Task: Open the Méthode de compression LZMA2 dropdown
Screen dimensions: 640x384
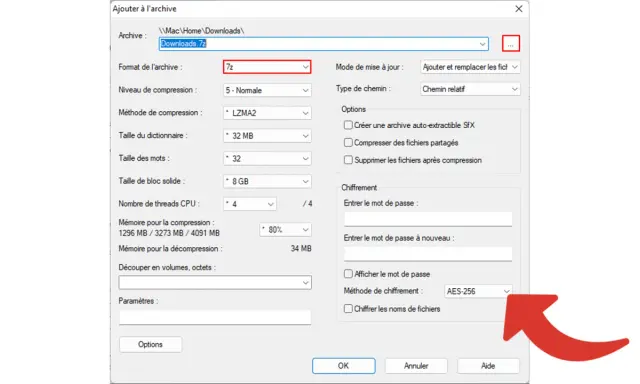Action: (x=267, y=113)
